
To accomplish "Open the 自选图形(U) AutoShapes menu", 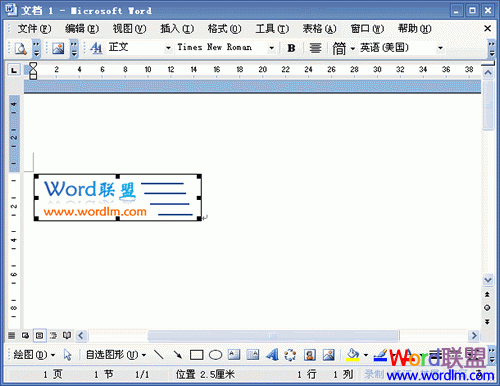I will point(116,355).
